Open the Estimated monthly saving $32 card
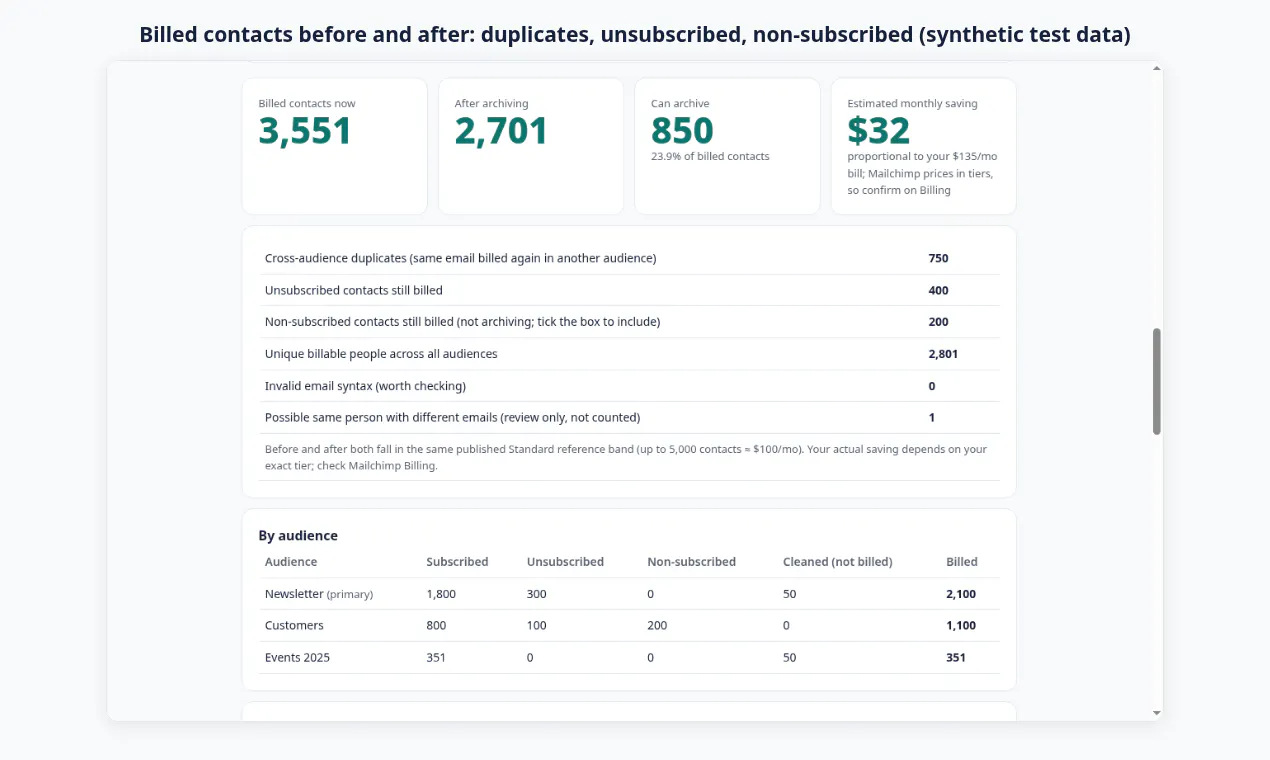Image resolution: width=1270 pixels, height=760 pixels. click(923, 146)
